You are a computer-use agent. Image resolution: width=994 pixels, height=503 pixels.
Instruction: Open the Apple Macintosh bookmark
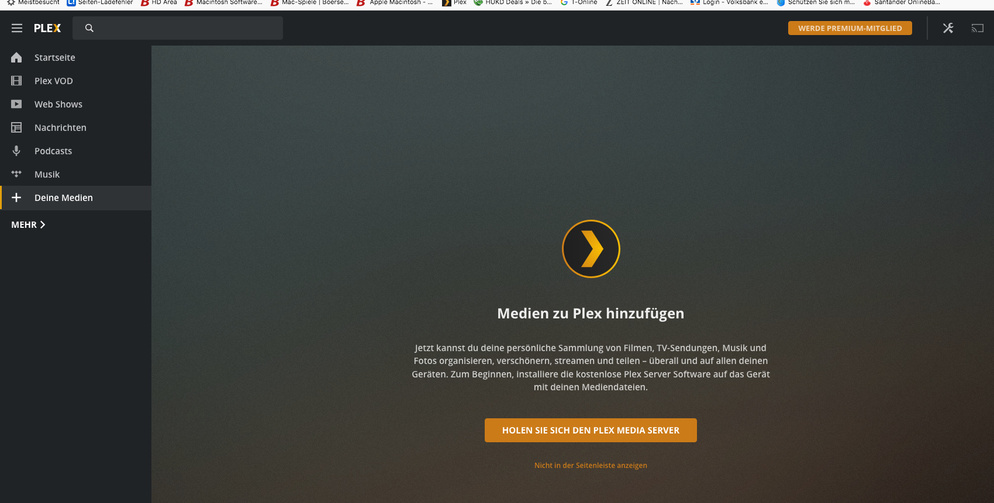pyautogui.click(x=395, y=3)
